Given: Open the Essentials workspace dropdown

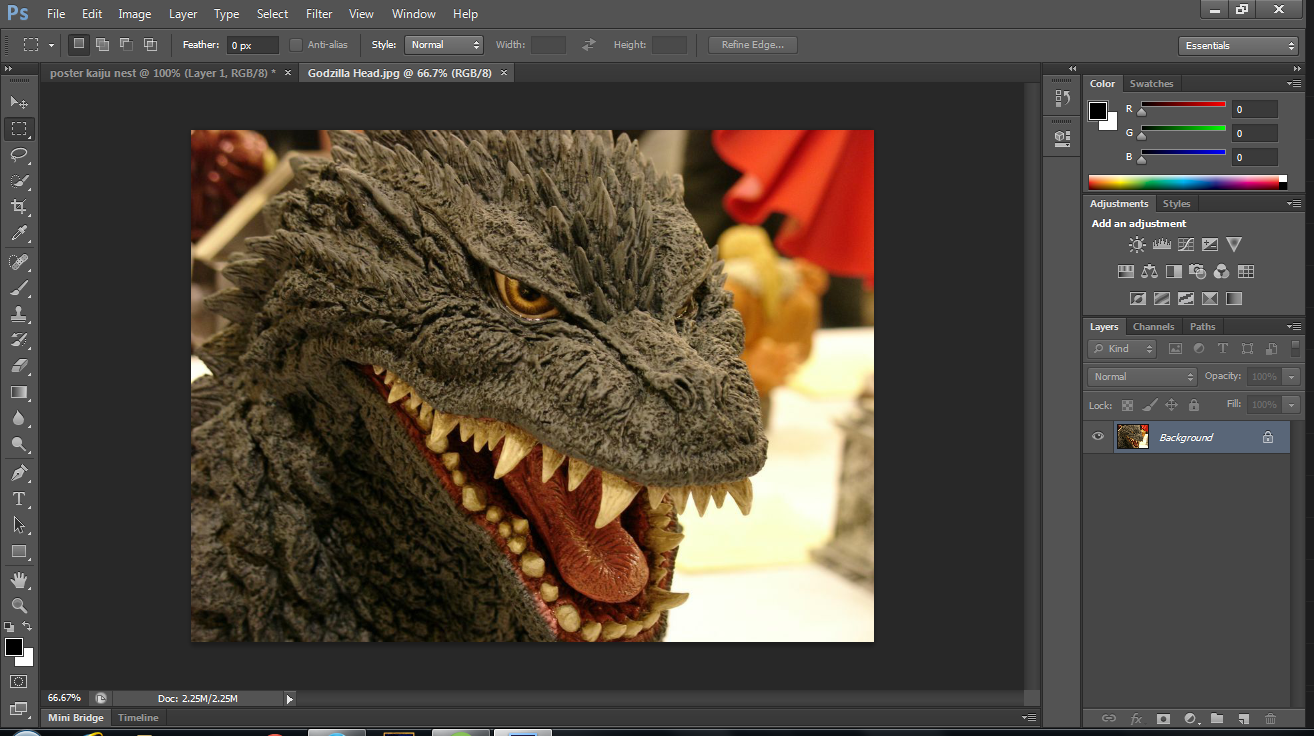Looking at the screenshot, I should coord(1238,46).
